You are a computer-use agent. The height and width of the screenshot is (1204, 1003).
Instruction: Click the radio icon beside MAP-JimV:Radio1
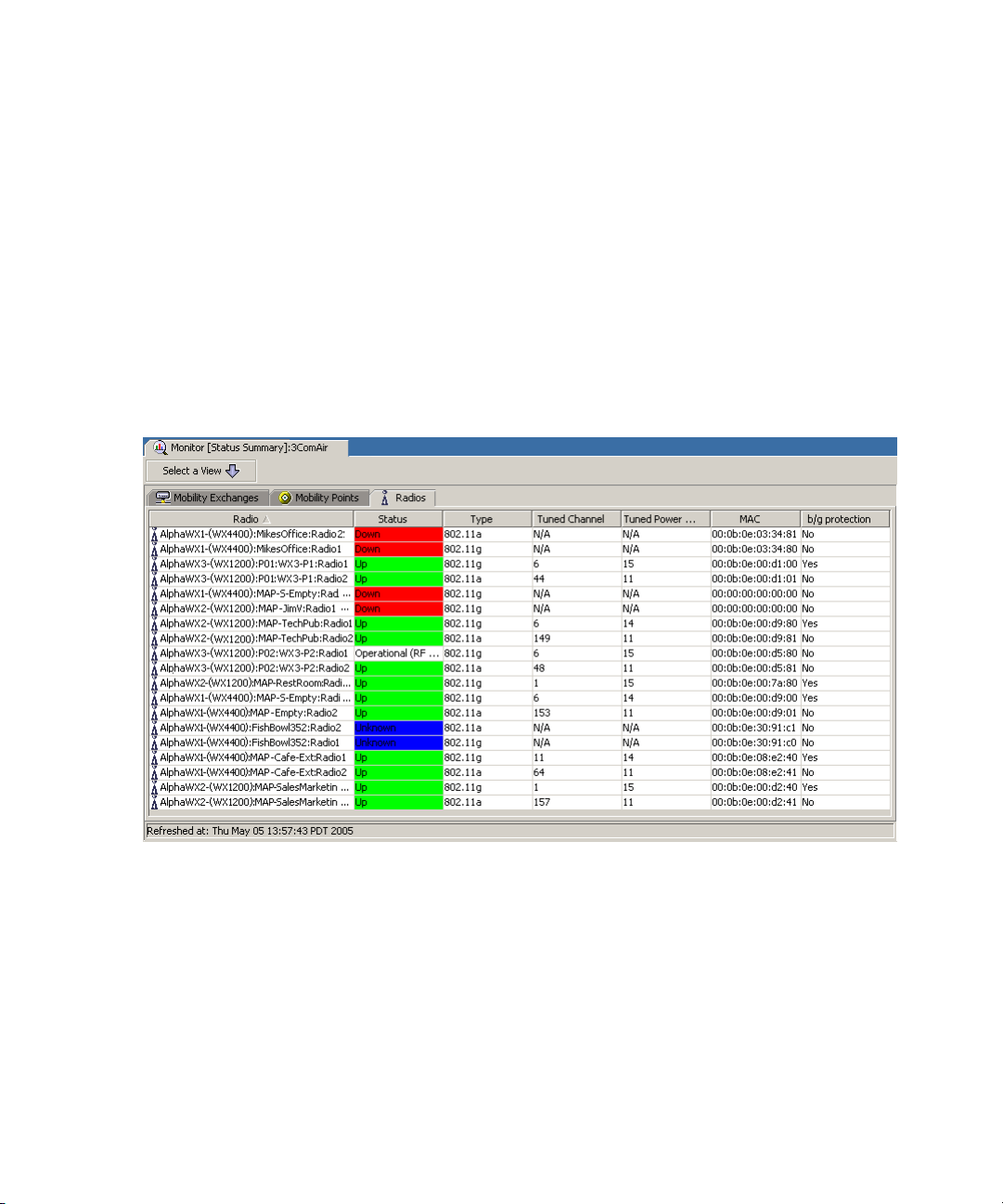click(154, 609)
